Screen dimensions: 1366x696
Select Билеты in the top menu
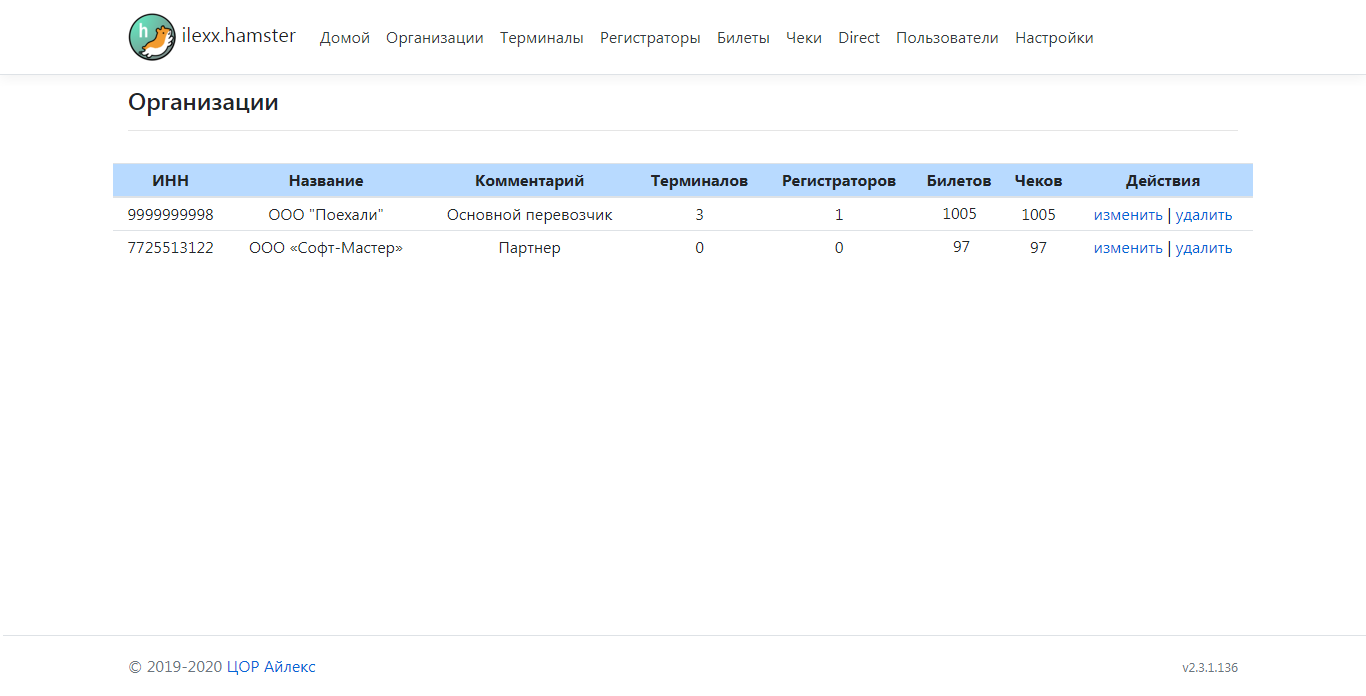(x=743, y=38)
